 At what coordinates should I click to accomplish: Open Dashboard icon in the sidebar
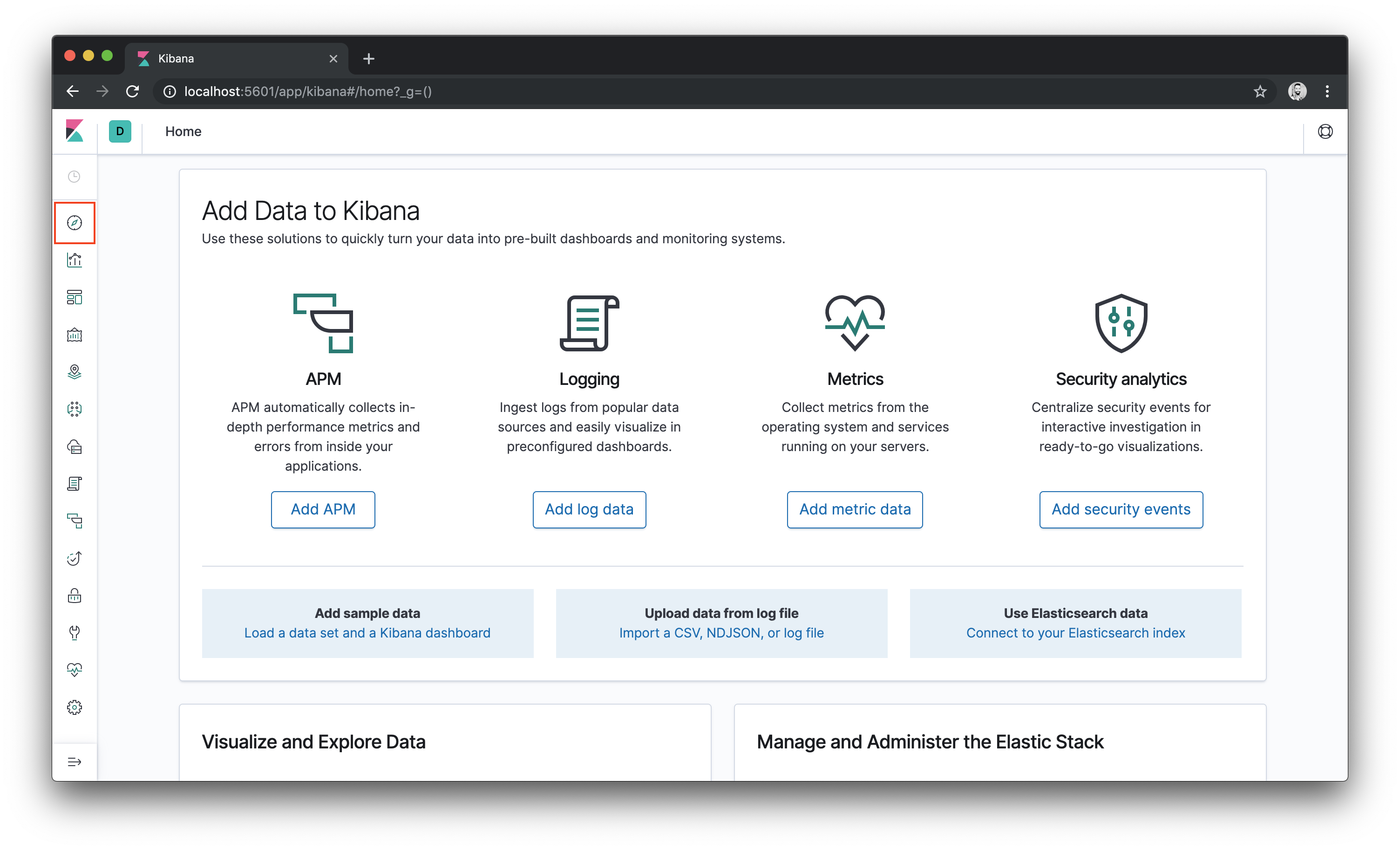(75, 297)
